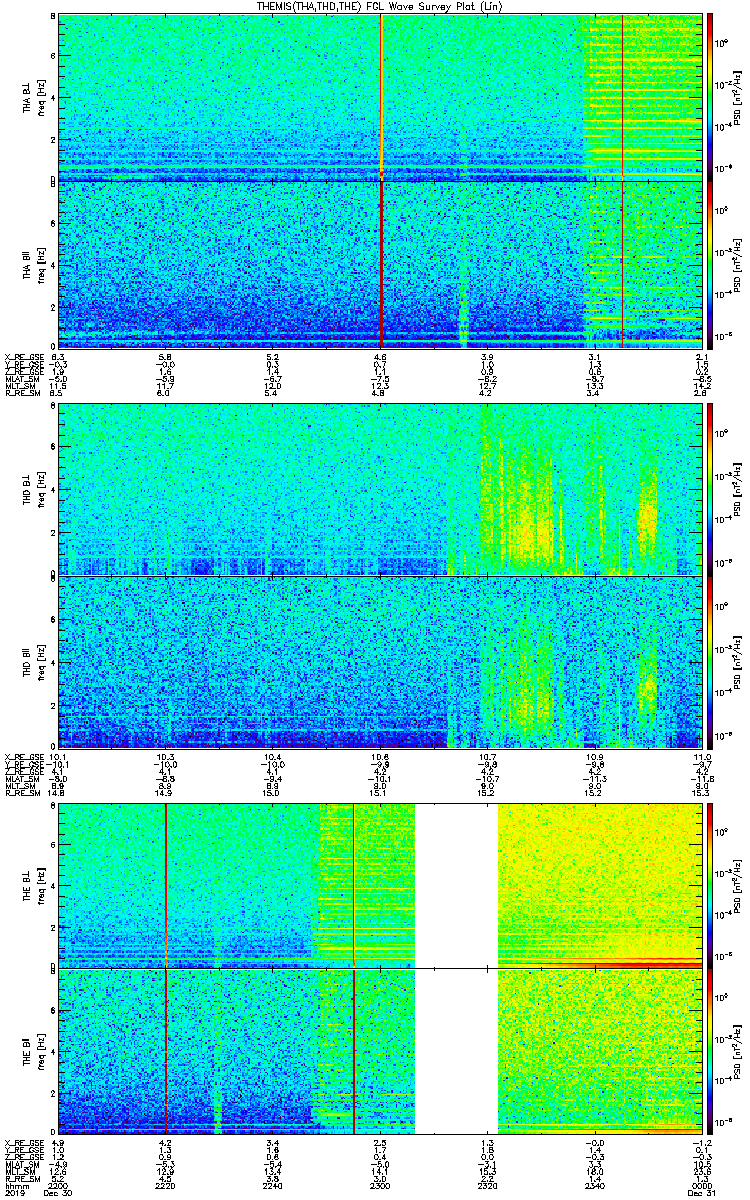Click X_RE_GSE value 11.0 under THD panels
Screen dimensions: 750x1200
[x=702, y=756]
